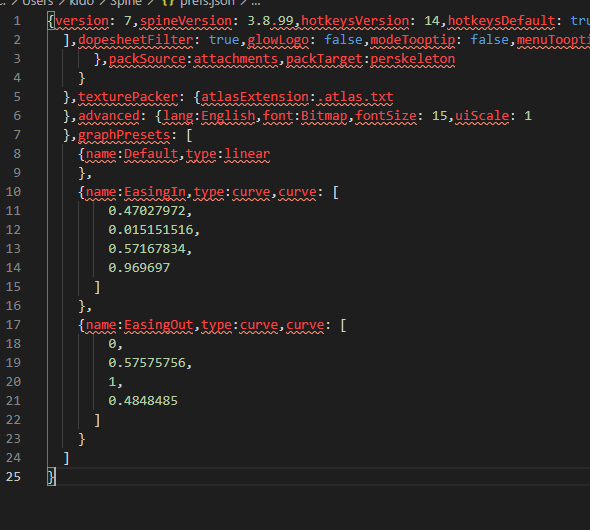Image resolution: width=590 pixels, height=530 pixels.
Task: Click the value 0.47027972
Action: tap(147, 211)
